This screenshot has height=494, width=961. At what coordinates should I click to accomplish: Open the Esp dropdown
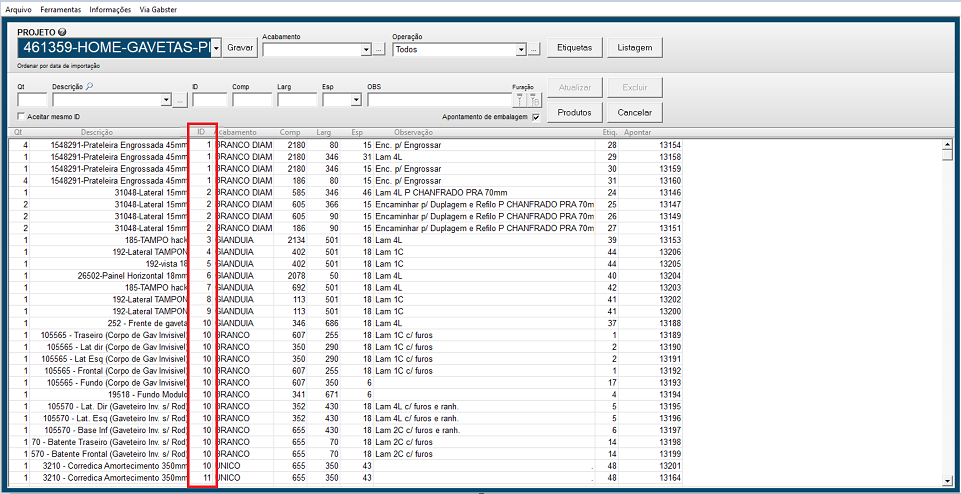pyautogui.click(x=355, y=100)
